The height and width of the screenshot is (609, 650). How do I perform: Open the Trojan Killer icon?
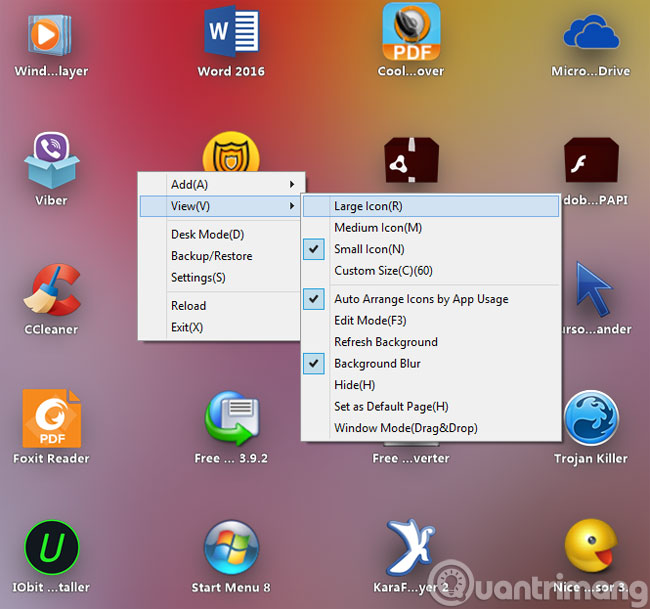click(591, 418)
